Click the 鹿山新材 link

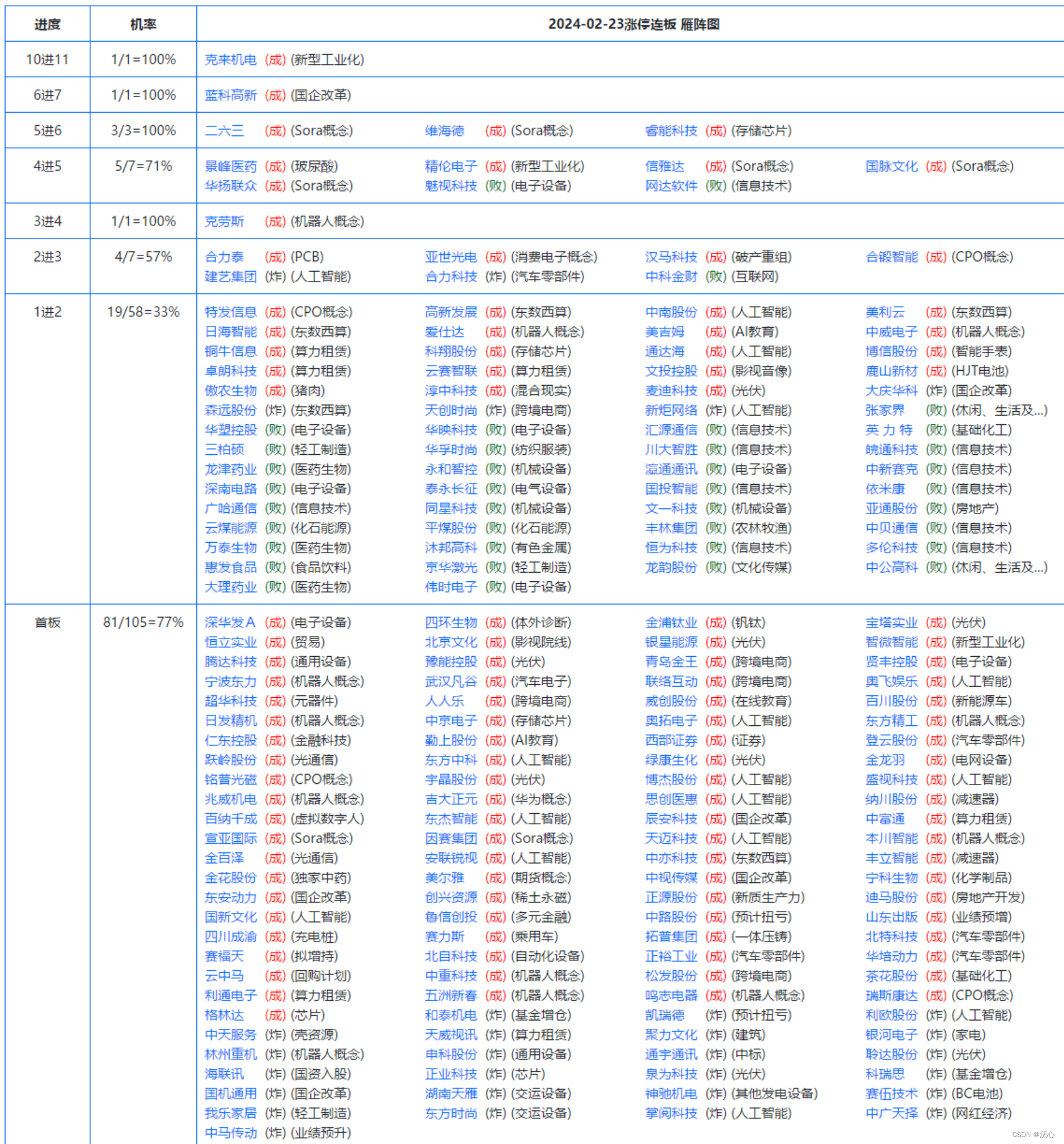pyautogui.click(x=891, y=371)
